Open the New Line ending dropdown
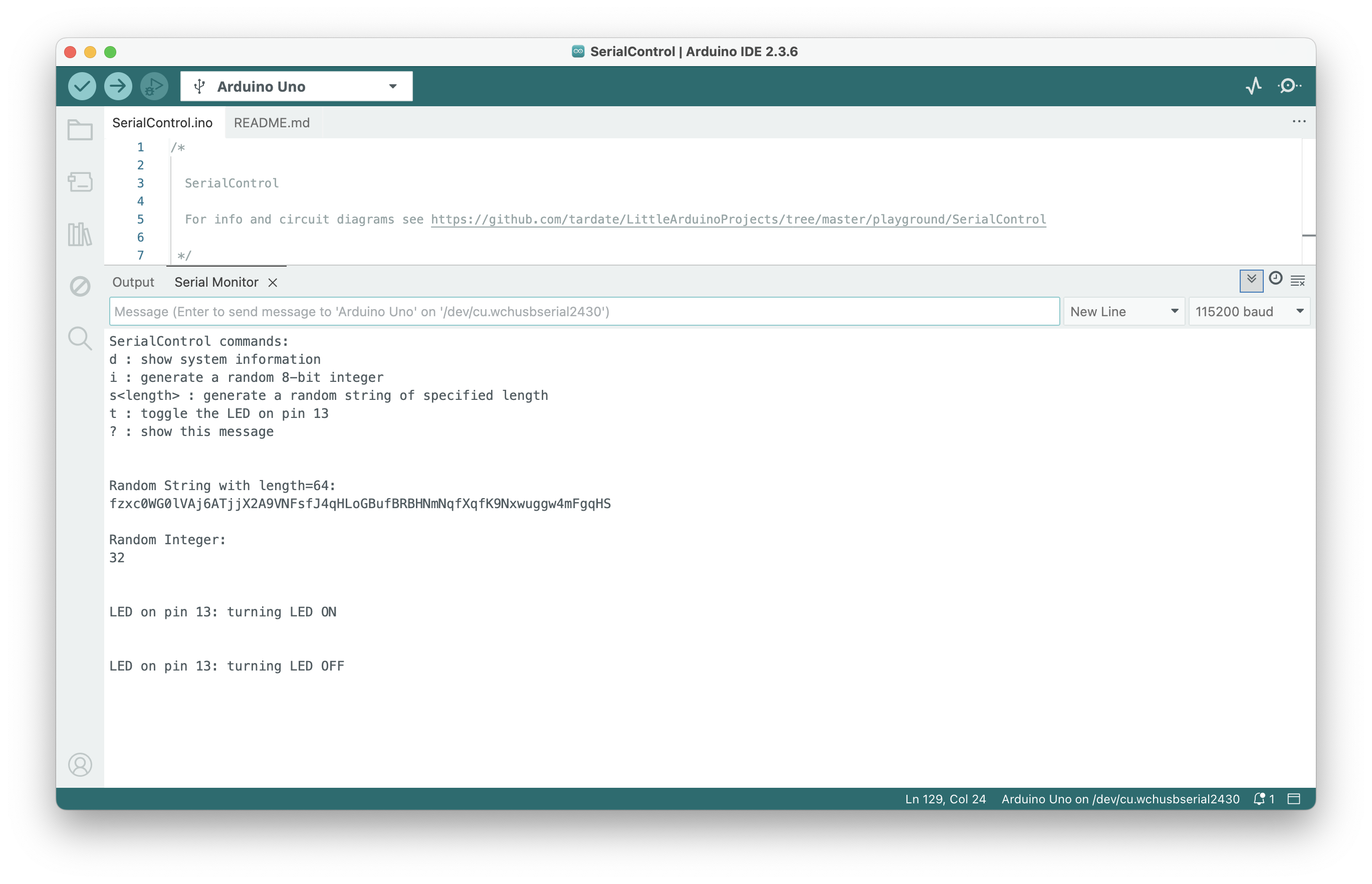The width and height of the screenshot is (1372, 884). tap(1123, 311)
